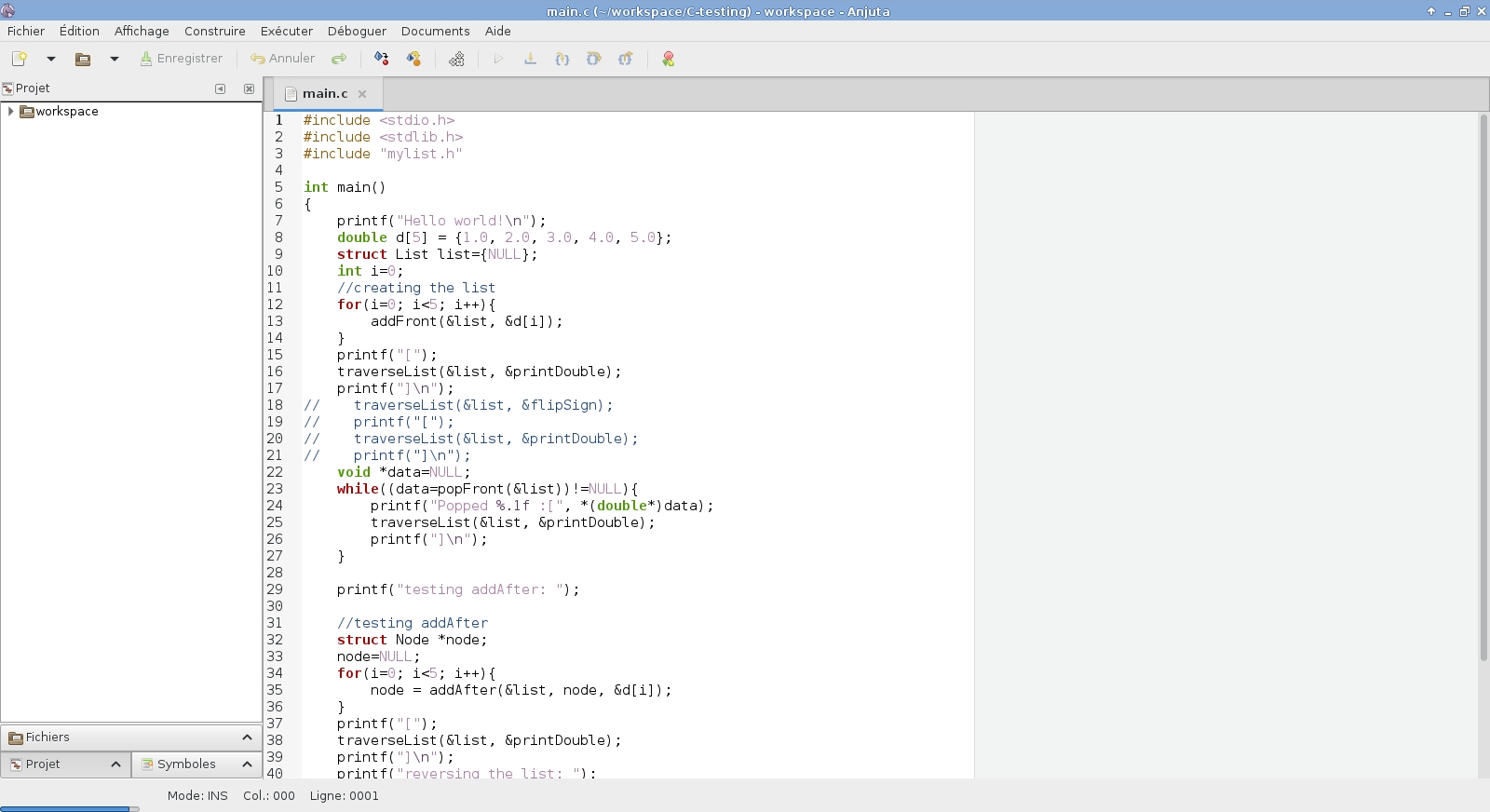Image resolution: width=1490 pixels, height=812 pixels.
Task: Open the Édition menu
Action: click(79, 31)
